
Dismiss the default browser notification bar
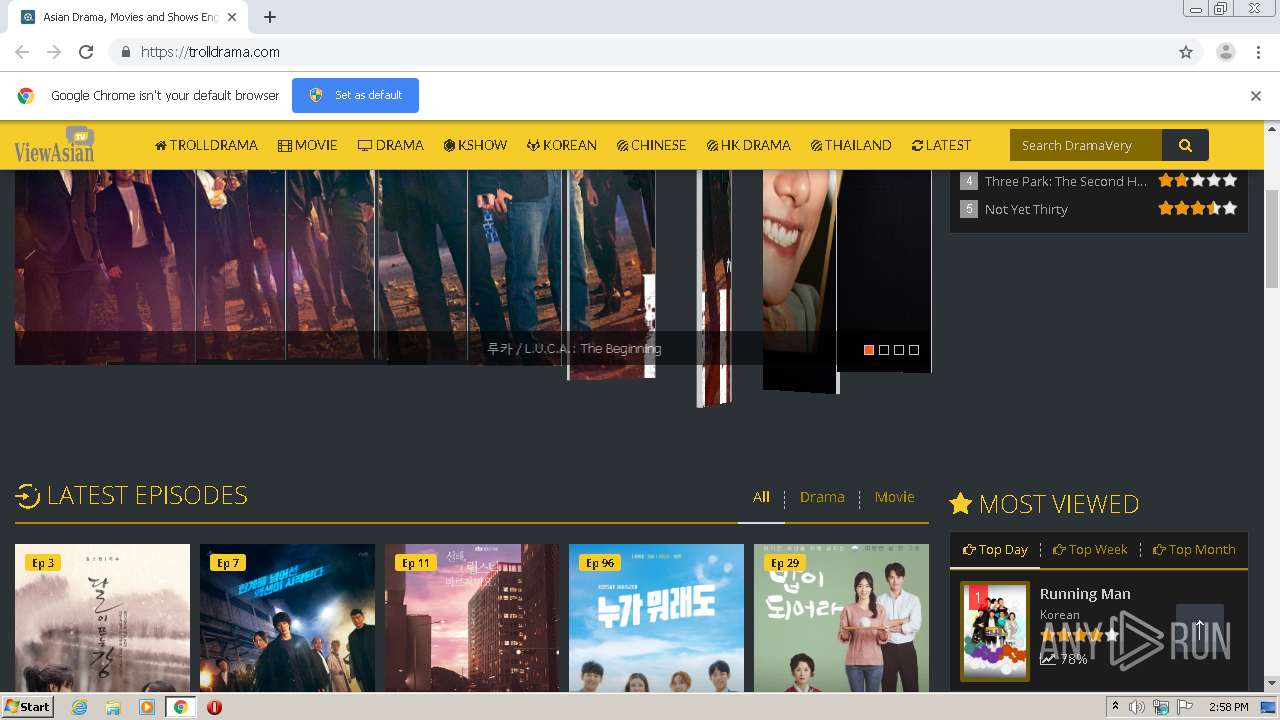[1255, 96]
